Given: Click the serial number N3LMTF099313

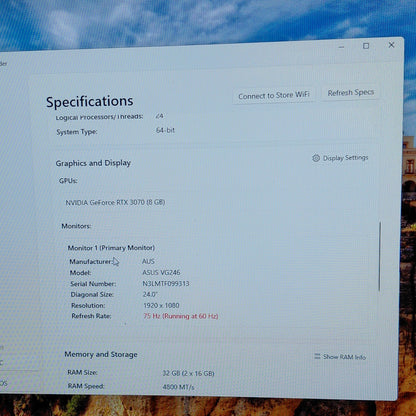Looking at the screenshot, I should coord(166,284).
